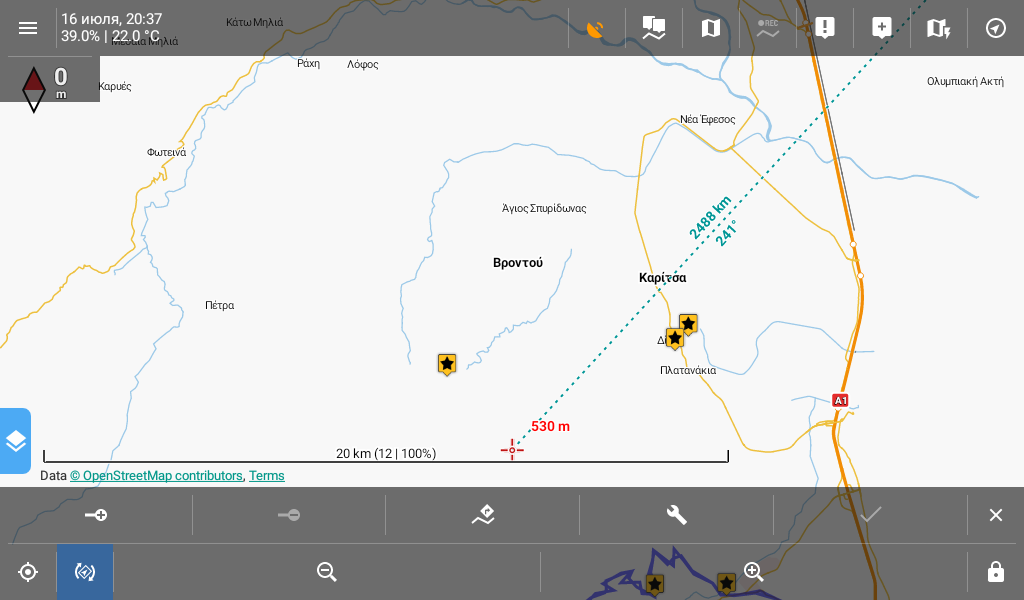
Task: Click the exclamation mark alert icon
Action: pyautogui.click(x=825, y=28)
